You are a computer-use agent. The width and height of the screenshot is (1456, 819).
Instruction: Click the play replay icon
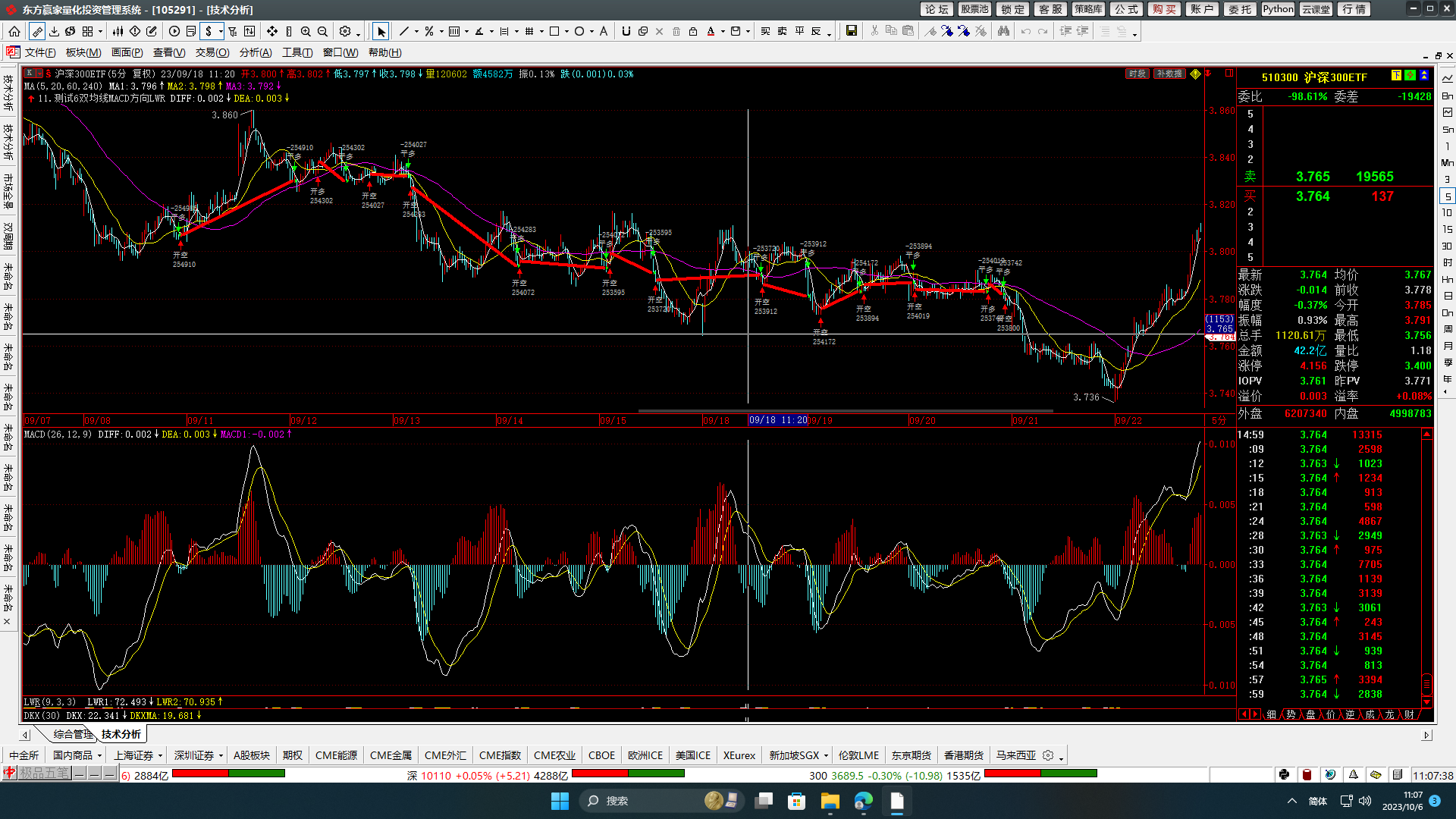174,31
